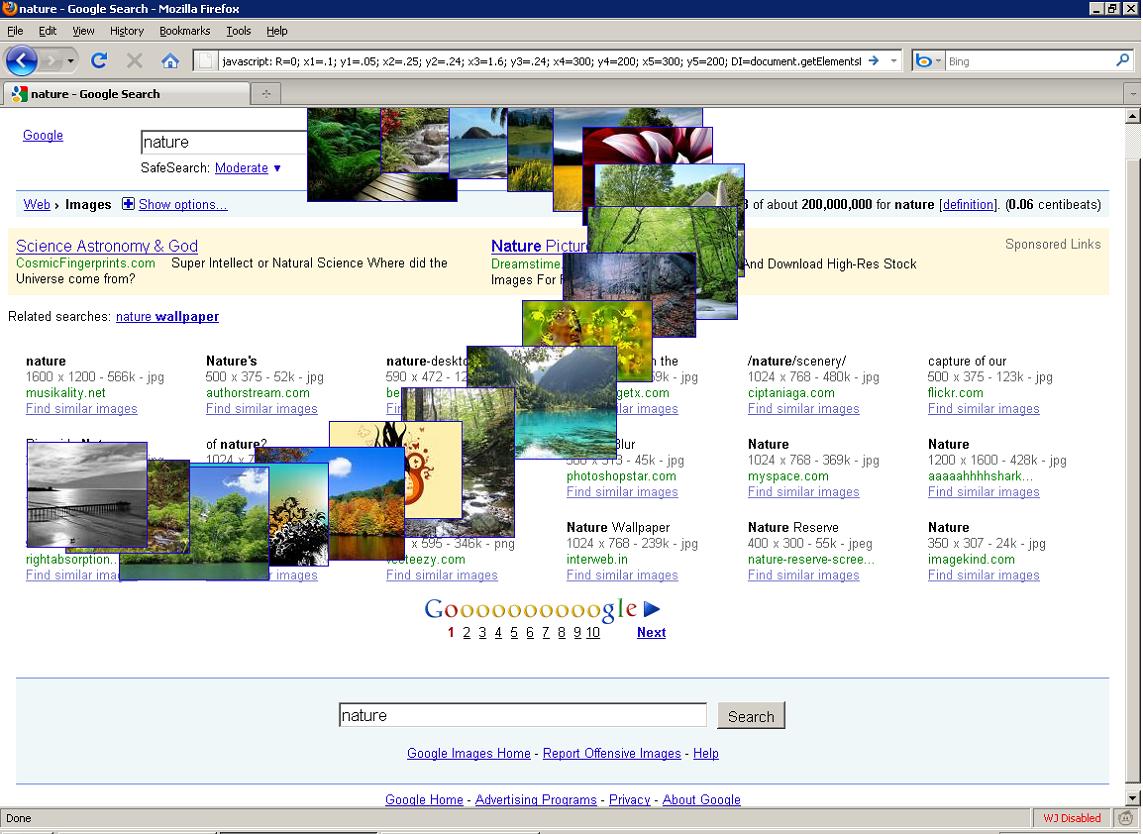Click the Bing search engine icon
The height and width of the screenshot is (834, 1143).
pos(923,61)
